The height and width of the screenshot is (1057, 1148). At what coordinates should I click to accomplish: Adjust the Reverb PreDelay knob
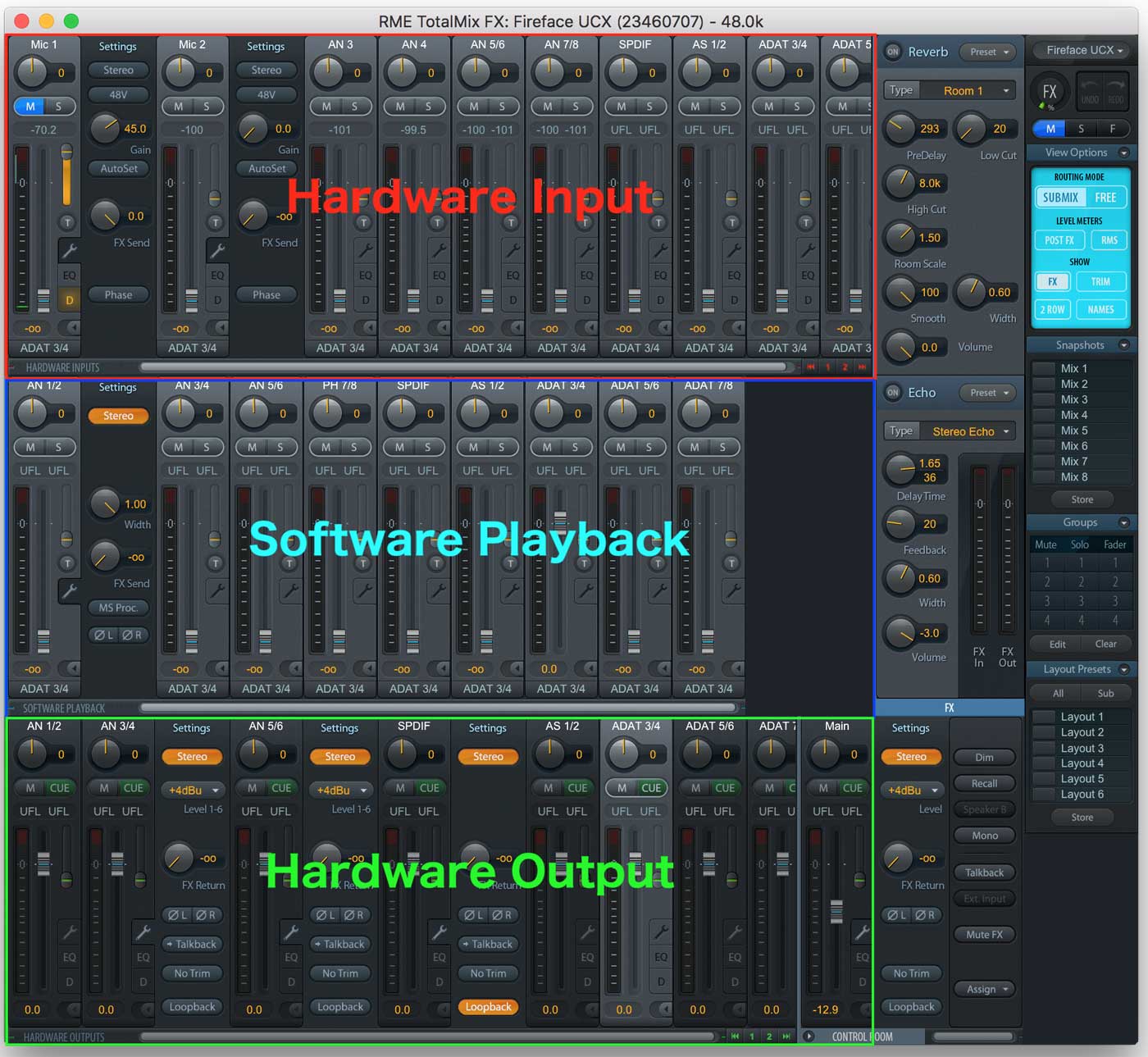click(899, 128)
